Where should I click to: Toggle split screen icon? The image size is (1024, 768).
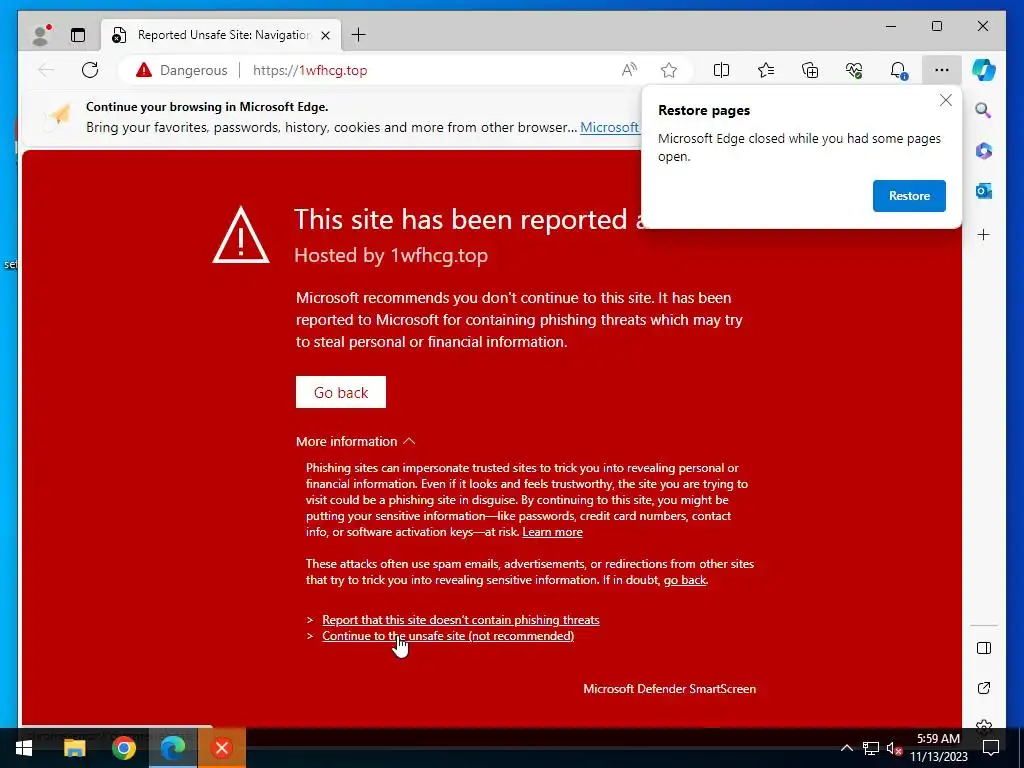(721, 70)
